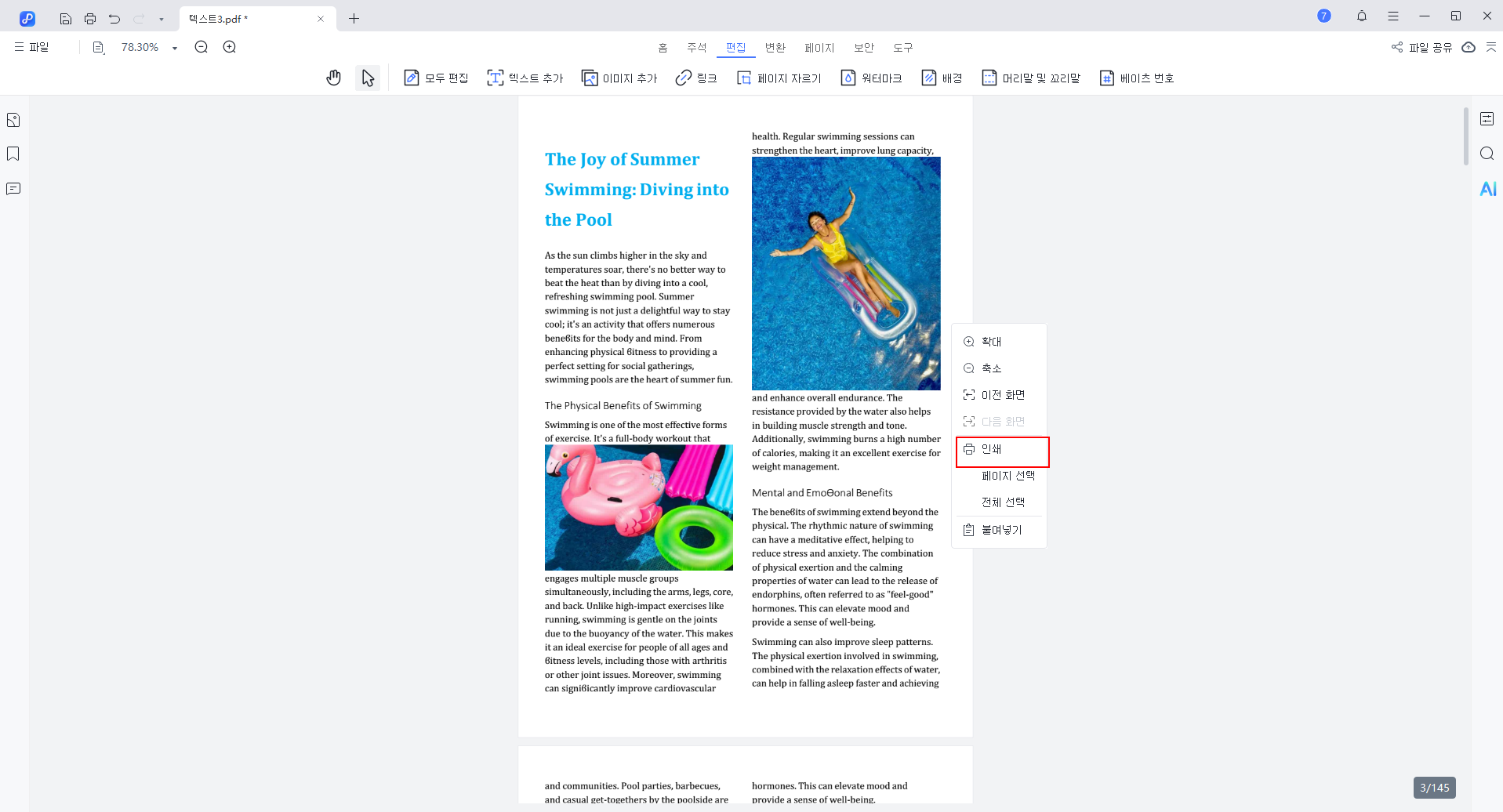
Task: Click the page view mode icon
Action: 99,47
